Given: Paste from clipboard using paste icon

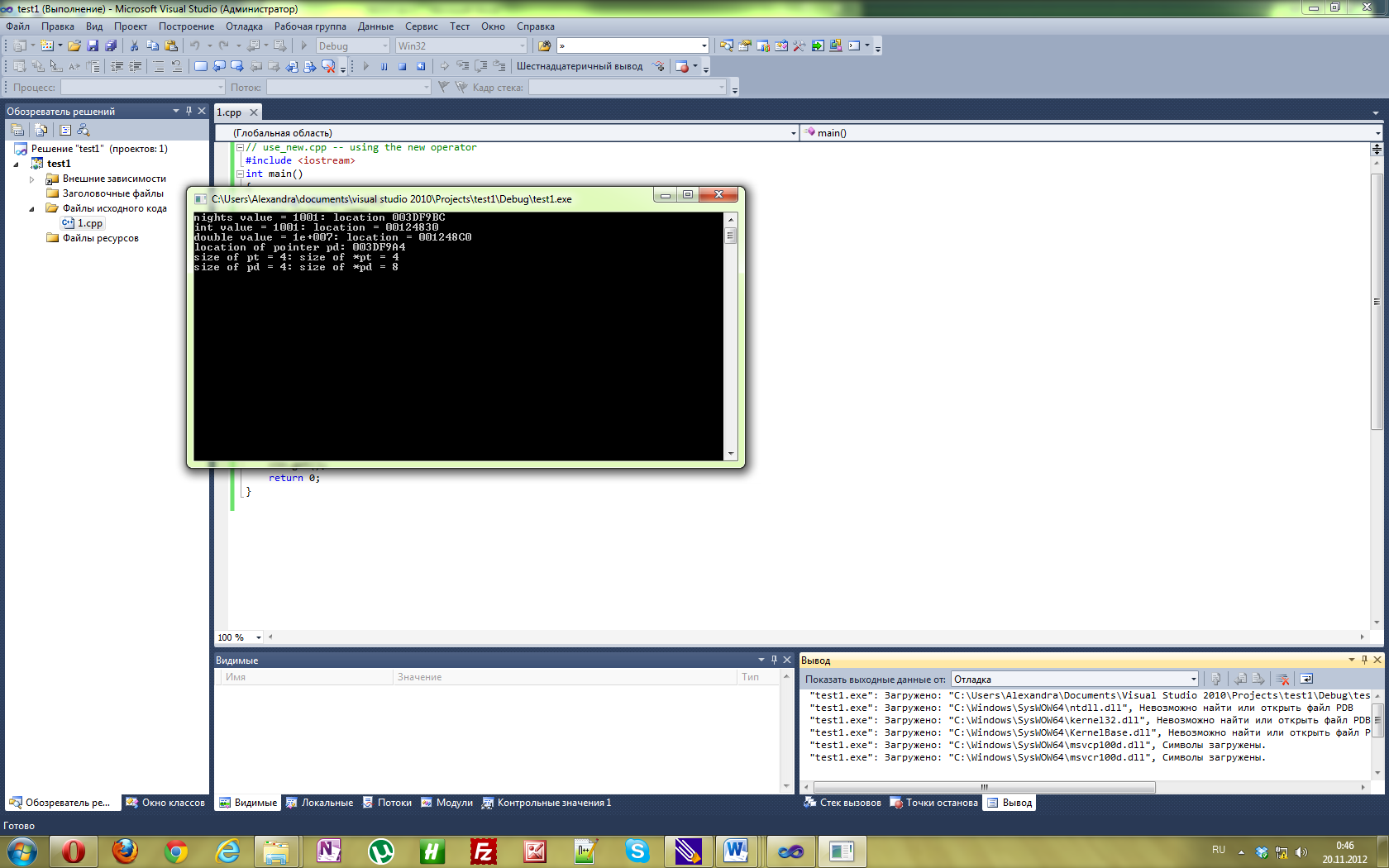Looking at the screenshot, I should [171, 45].
